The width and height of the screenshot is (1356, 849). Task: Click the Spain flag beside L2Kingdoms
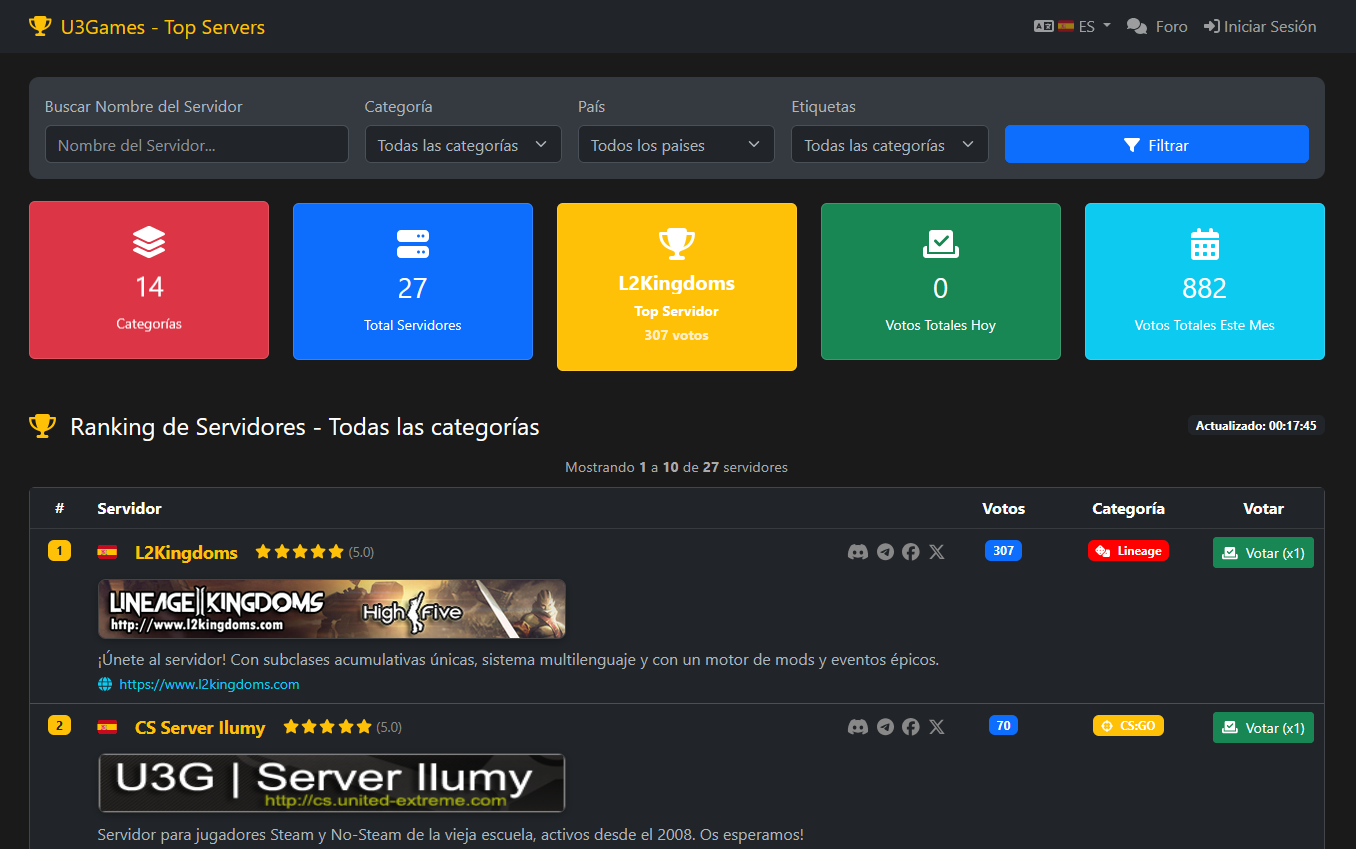coord(107,552)
